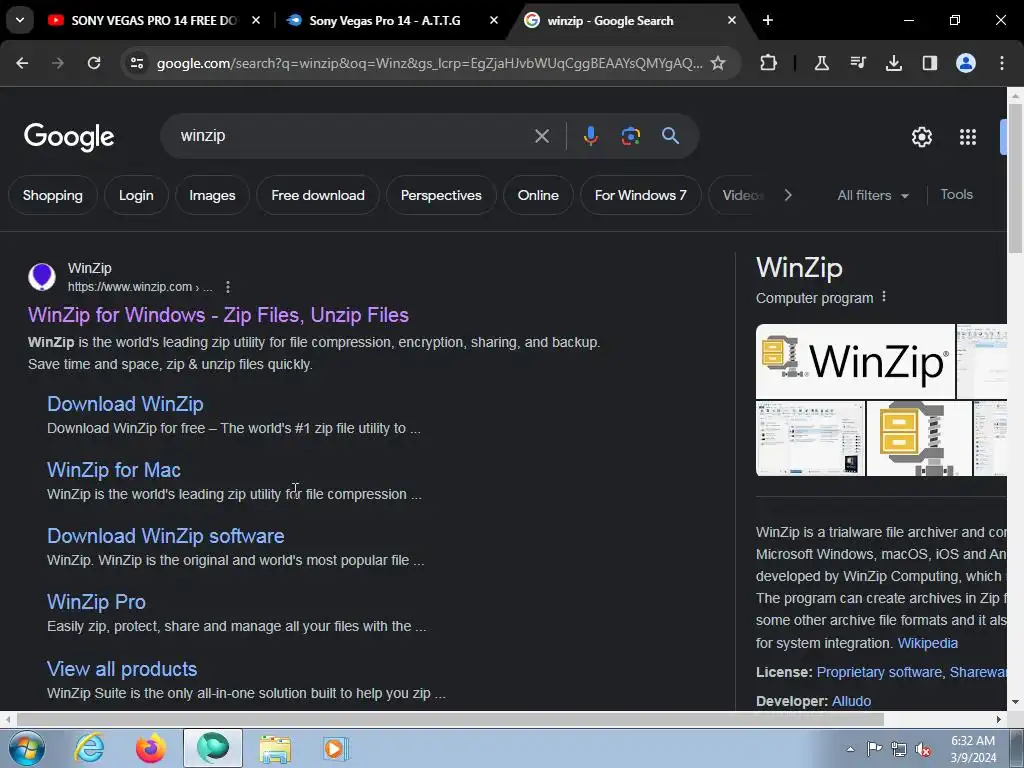Bookmark this page with the star icon

pyautogui.click(x=718, y=63)
